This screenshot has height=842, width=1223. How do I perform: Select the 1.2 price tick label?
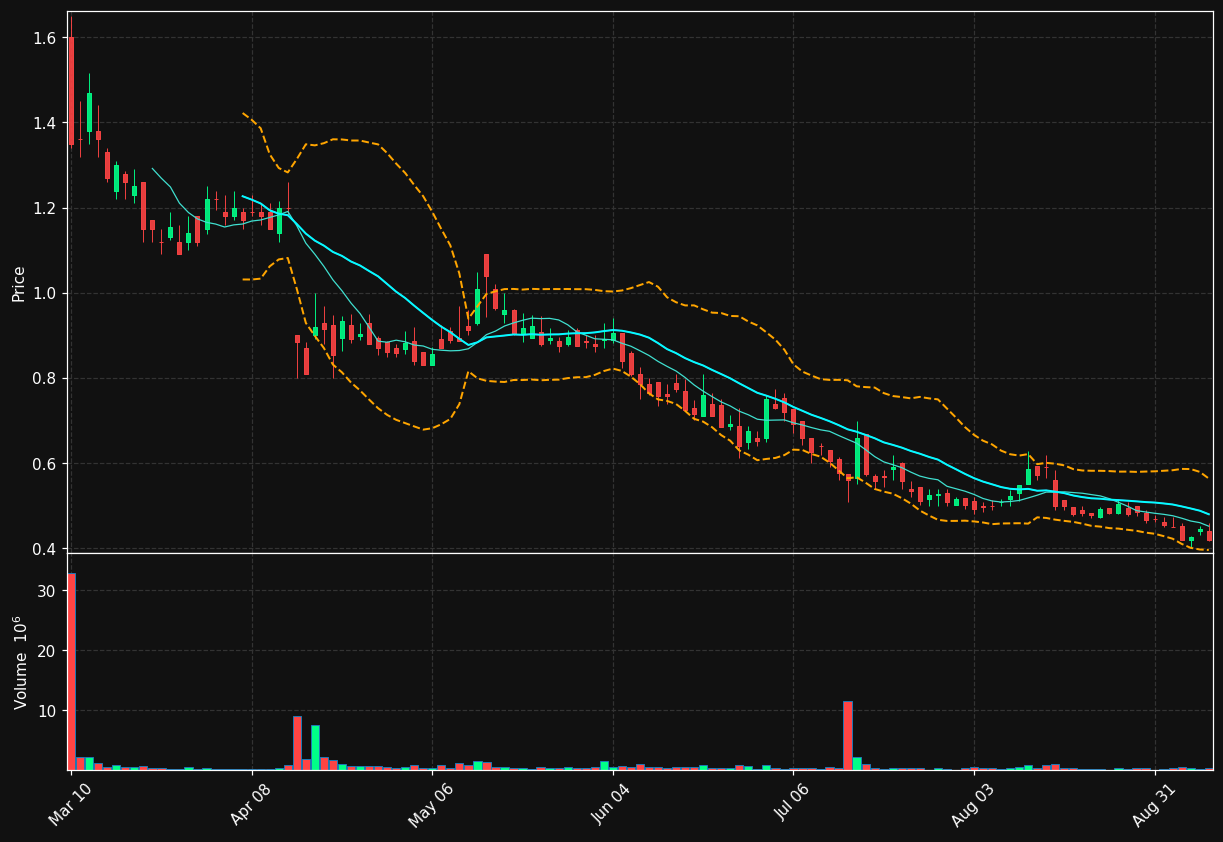(x=44, y=208)
